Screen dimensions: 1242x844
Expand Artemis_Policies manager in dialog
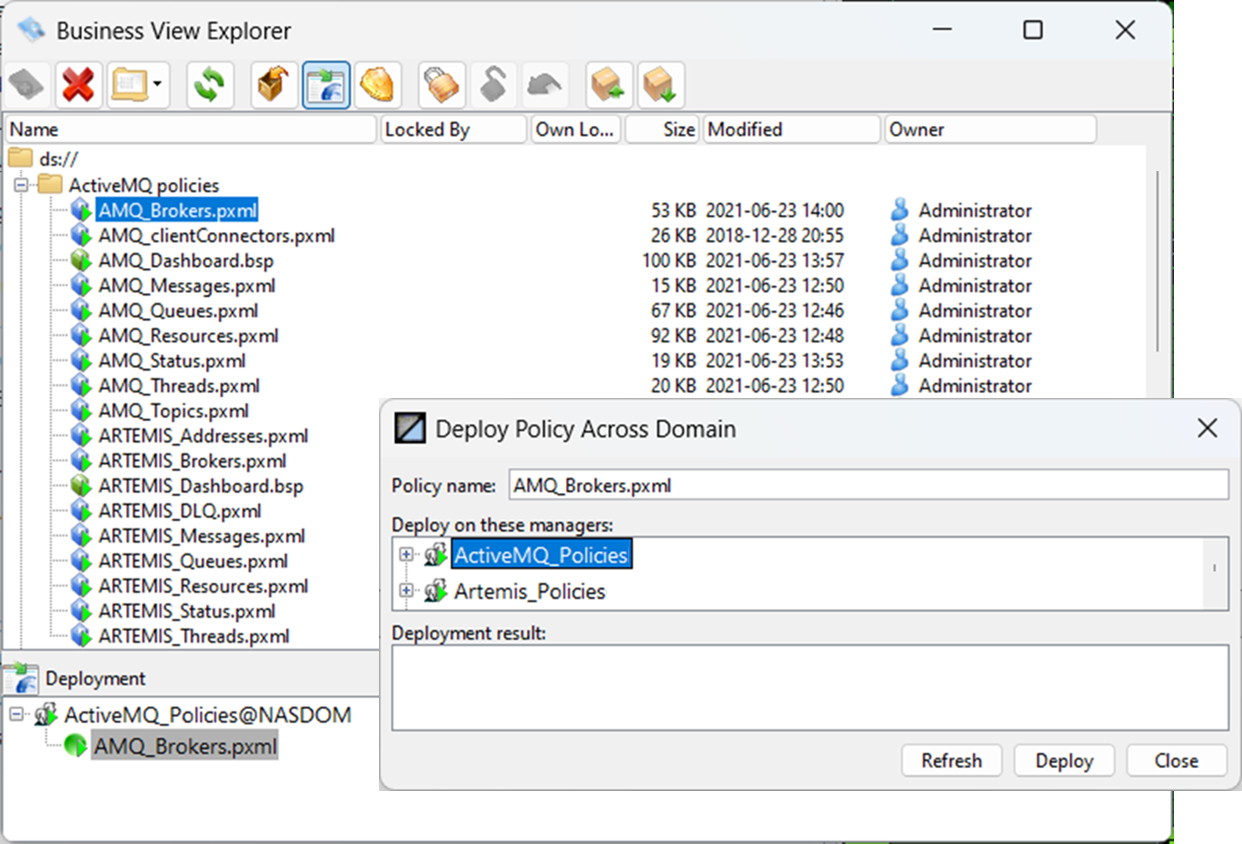[x=406, y=591]
